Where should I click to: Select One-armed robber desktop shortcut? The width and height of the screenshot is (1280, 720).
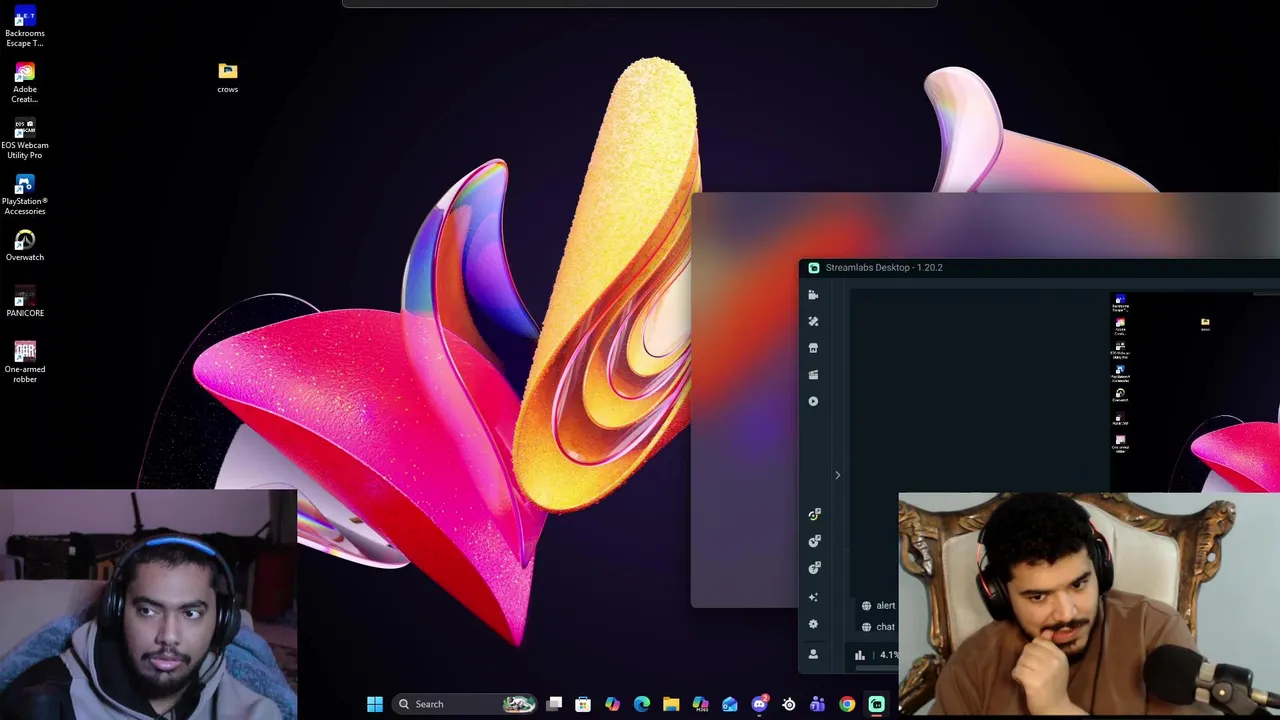(x=25, y=362)
